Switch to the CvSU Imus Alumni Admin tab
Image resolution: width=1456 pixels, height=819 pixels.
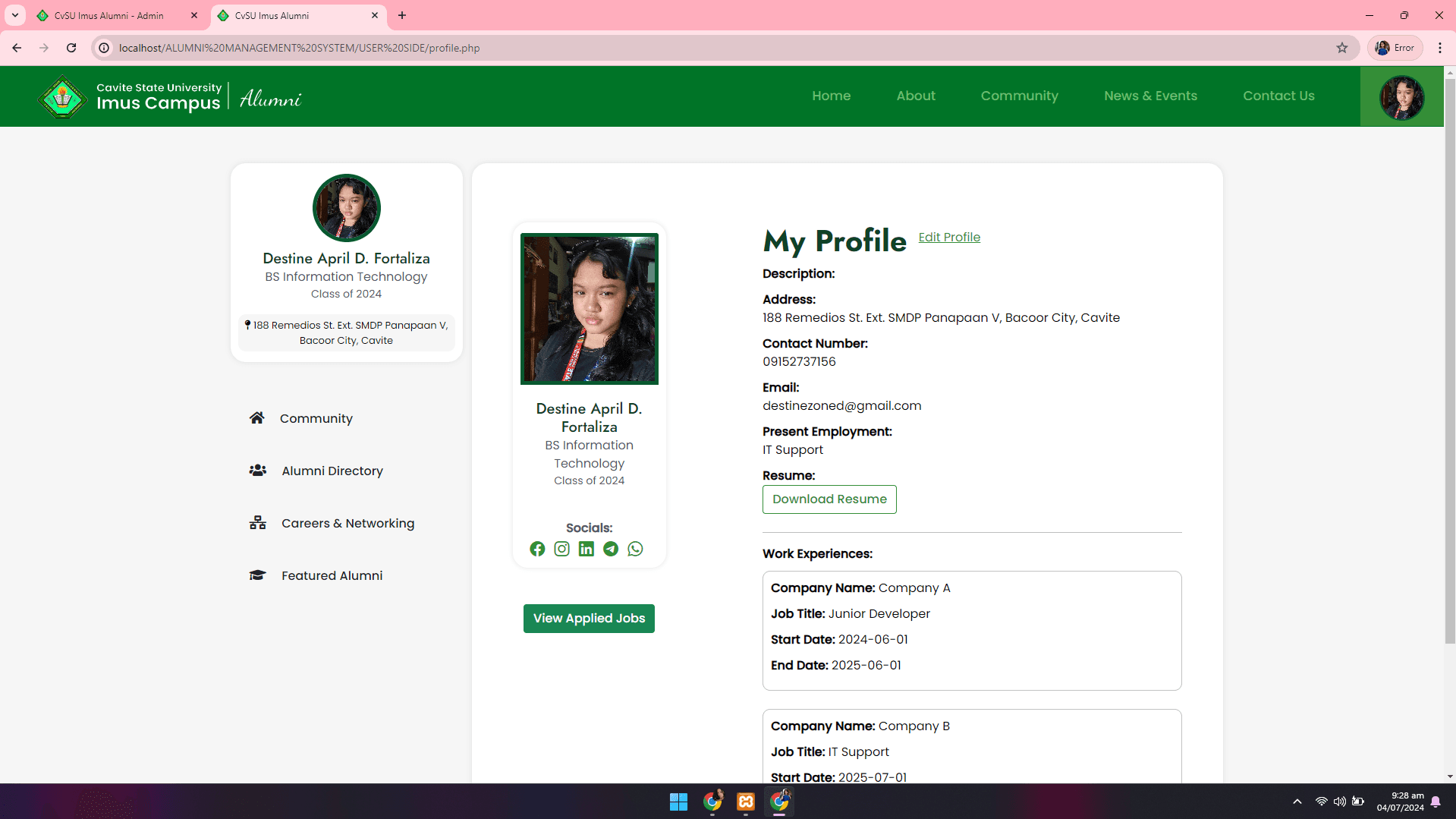[108, 15]
